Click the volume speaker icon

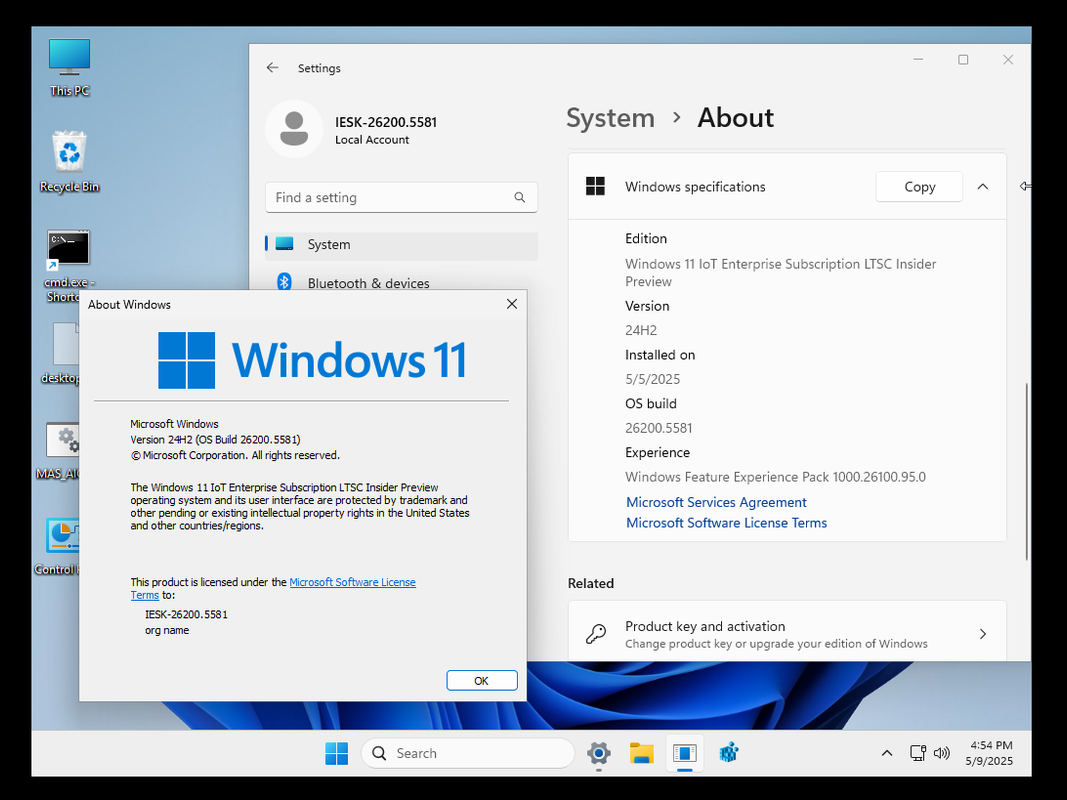(x=942, y=753)
